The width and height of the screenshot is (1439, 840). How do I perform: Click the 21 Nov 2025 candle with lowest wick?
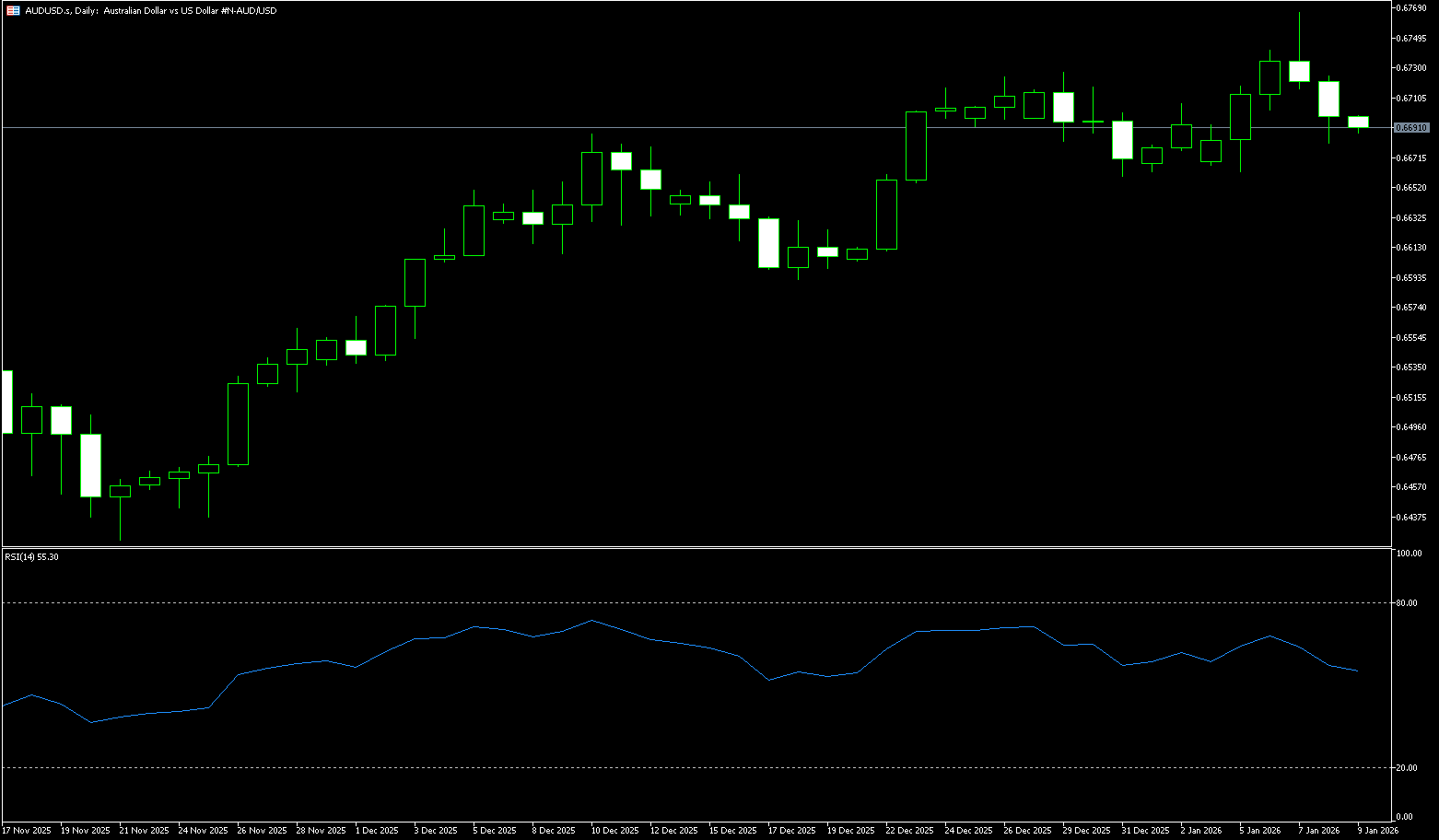pos(120,491)
